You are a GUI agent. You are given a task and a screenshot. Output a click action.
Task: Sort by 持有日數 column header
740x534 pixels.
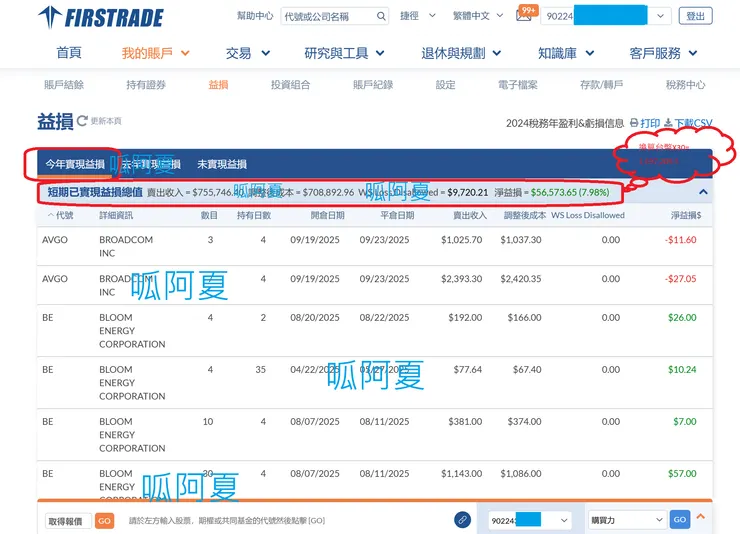pyautogui.click(x=254, y=215)
